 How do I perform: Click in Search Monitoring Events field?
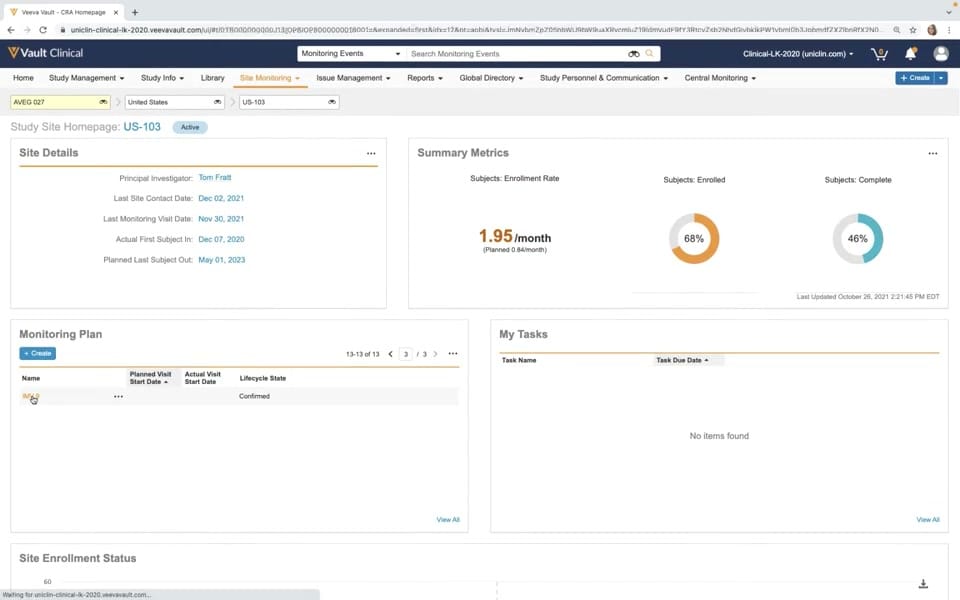[x=517, y=54]
